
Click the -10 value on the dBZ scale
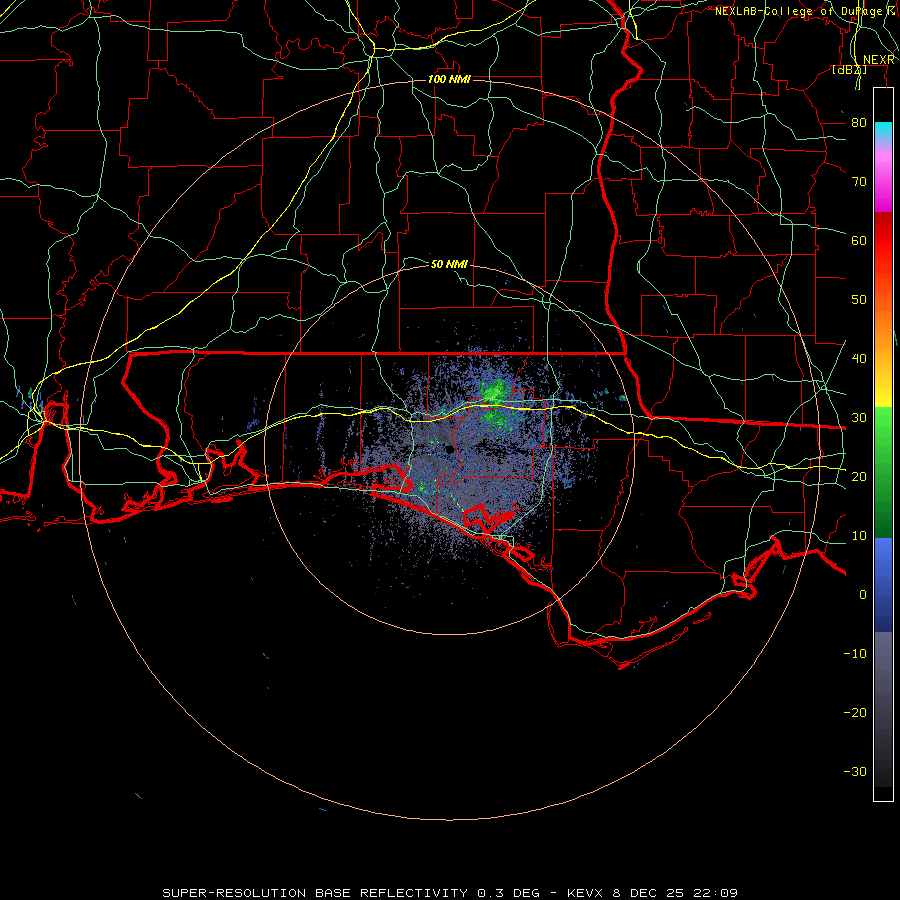tap(855, 654)
